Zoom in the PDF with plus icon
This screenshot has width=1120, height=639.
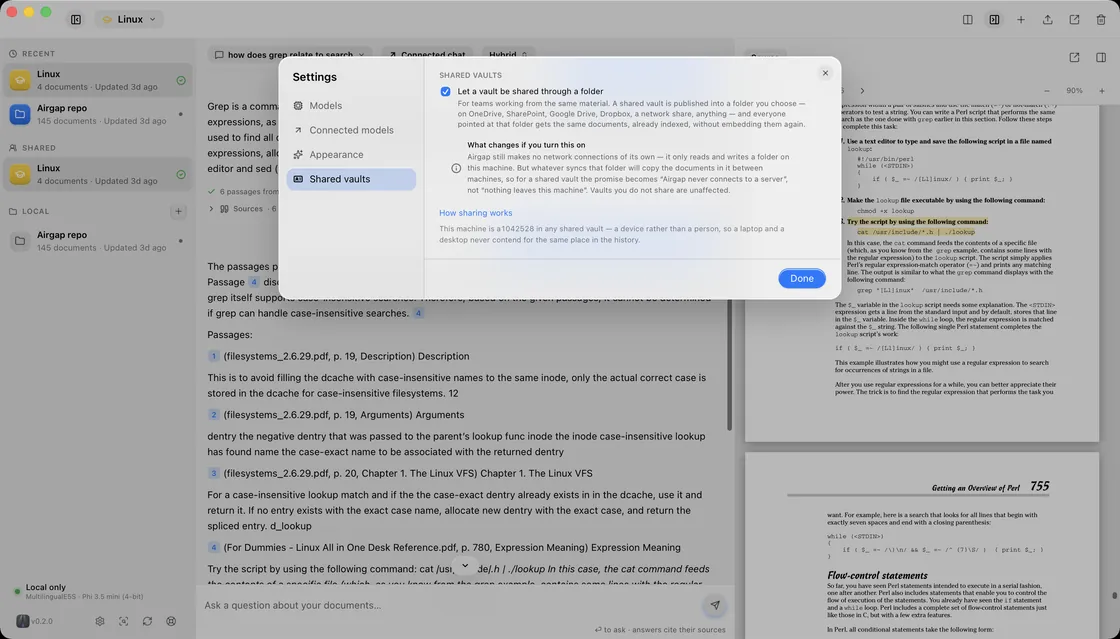(1101, 91)
